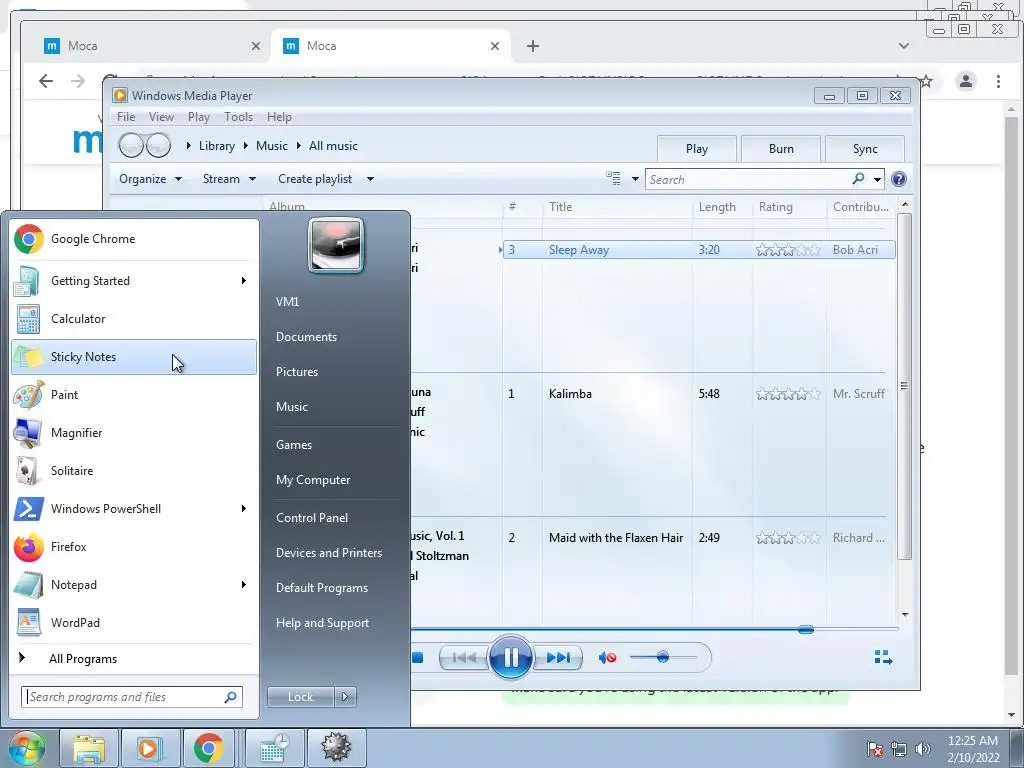The image size is (1024, 768).
Task: Open Chrome three-dot menu
Action: (998, 81)
